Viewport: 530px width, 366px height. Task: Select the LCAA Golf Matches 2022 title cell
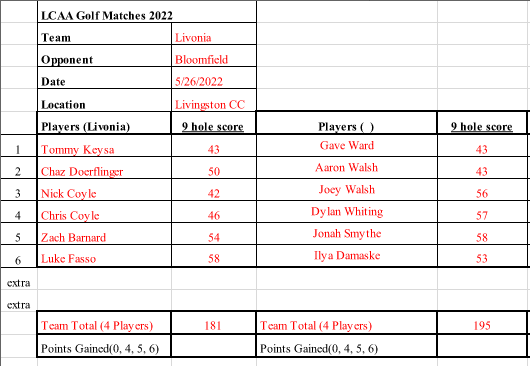(x=146, y=12)
